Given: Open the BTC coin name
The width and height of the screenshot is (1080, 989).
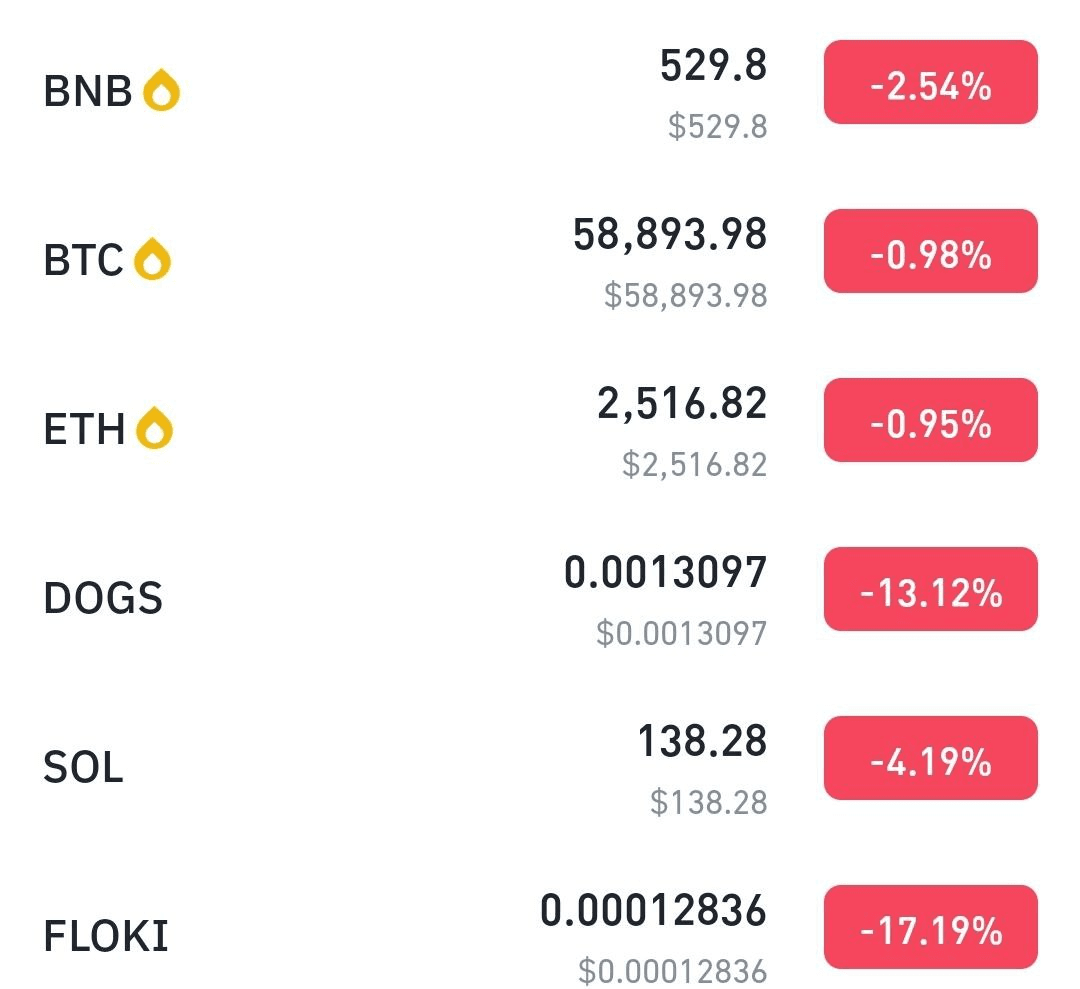Looking at the screenshot, I should click(x=83, y=260).
